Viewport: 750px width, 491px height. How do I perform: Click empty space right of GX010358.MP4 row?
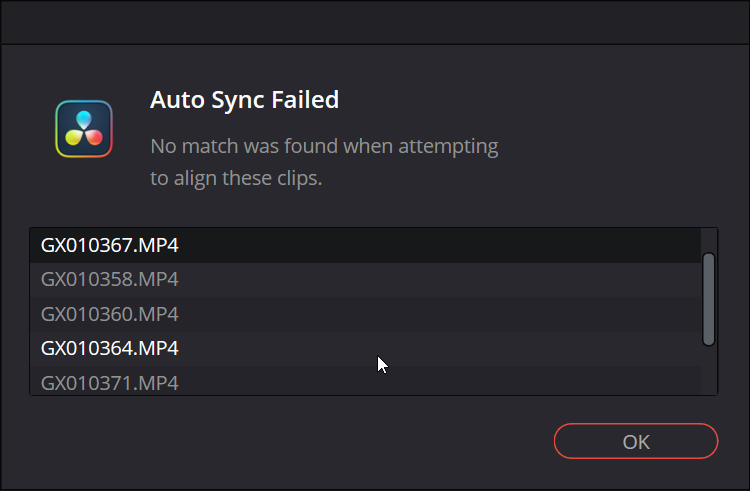click(x=440, y=280)
